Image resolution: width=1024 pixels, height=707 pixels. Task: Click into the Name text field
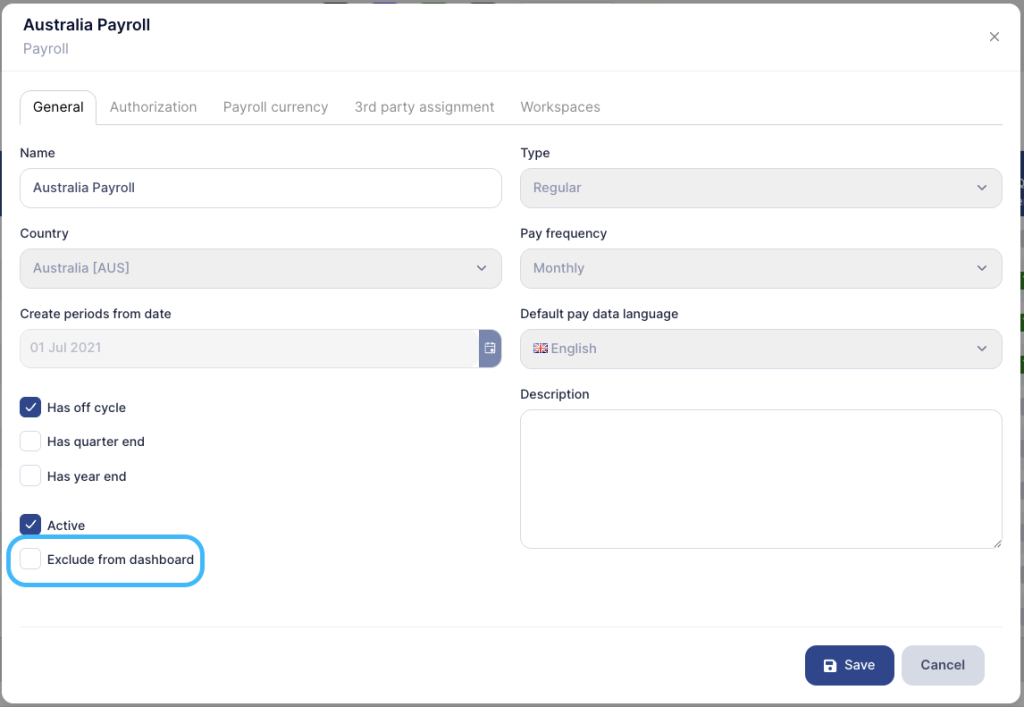point(260,188)
